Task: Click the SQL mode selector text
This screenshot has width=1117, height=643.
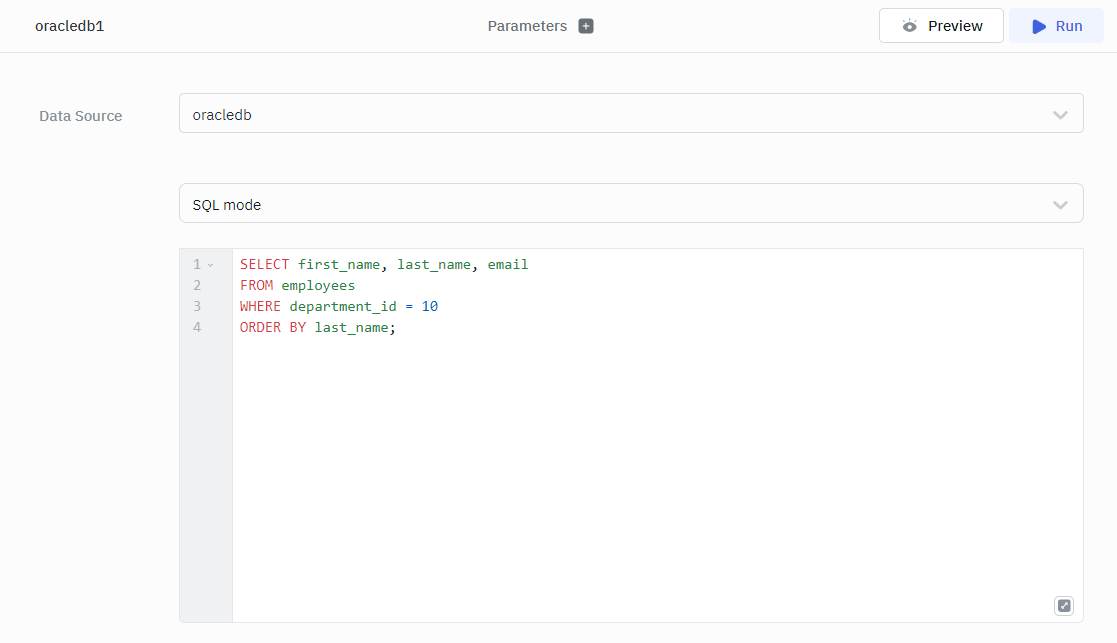Action: click(227, 205)
